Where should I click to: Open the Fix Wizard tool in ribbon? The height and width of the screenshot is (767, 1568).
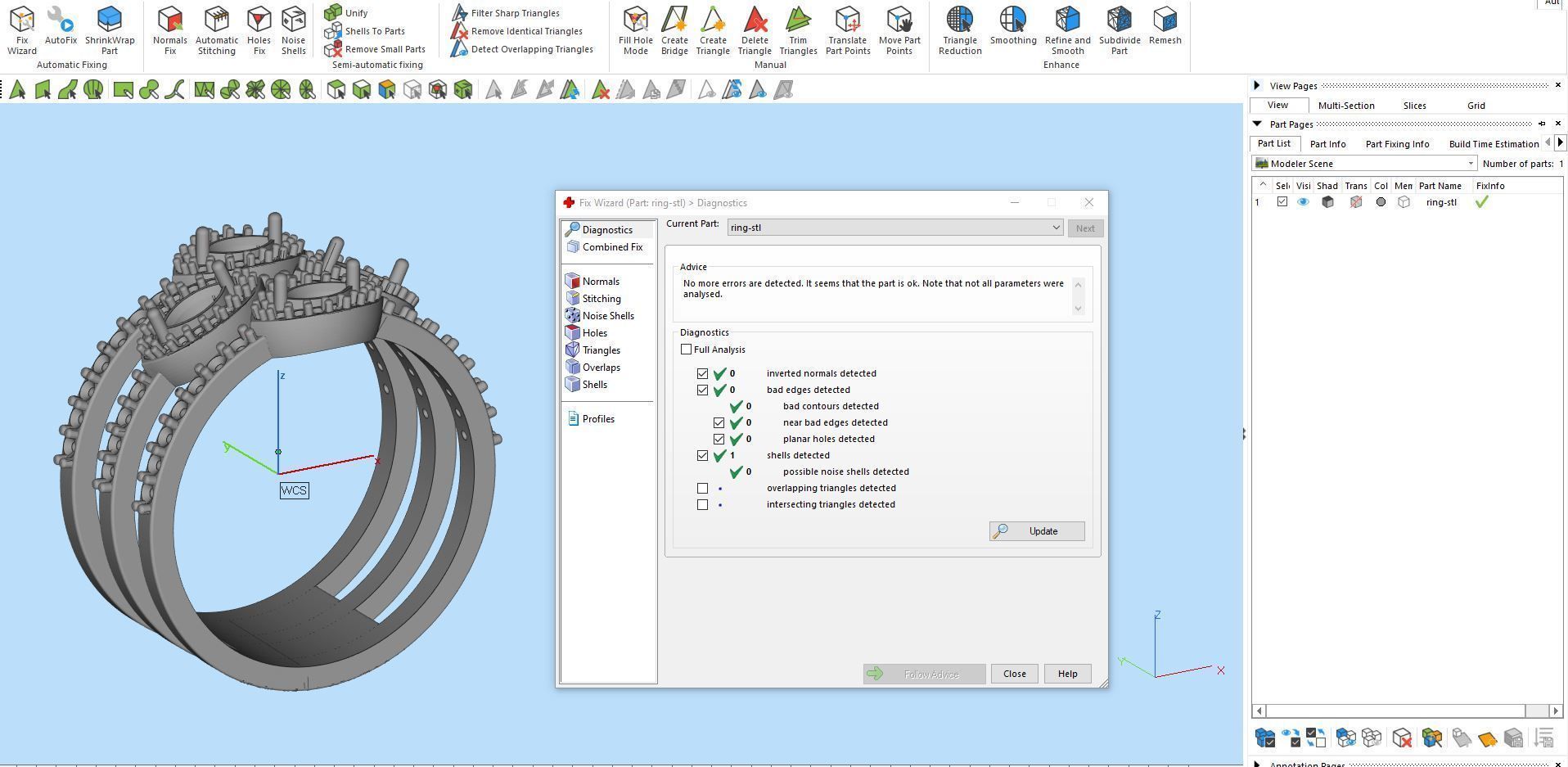[x=22, y=31]
